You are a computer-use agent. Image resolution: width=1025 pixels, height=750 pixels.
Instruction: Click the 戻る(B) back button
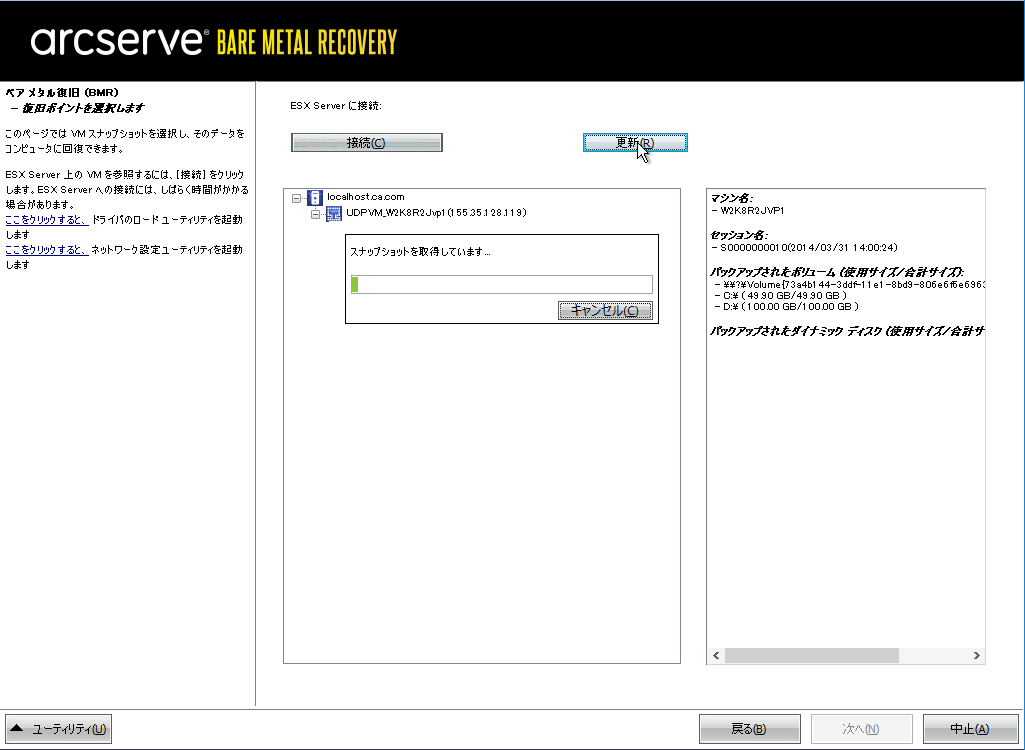click(x=749, y=728)
